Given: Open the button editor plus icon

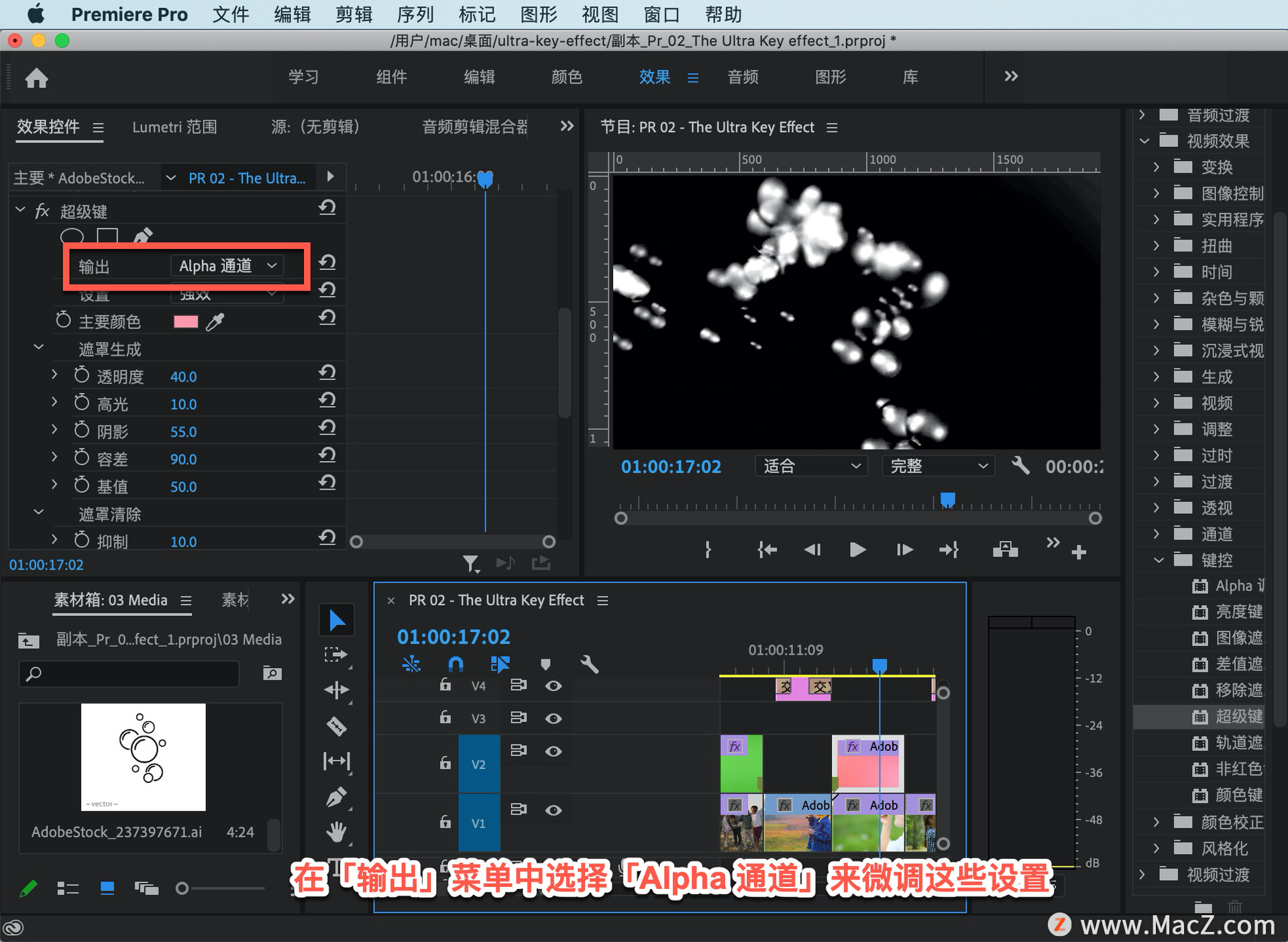Looking at the screenshot, I should coord(1079,552).
